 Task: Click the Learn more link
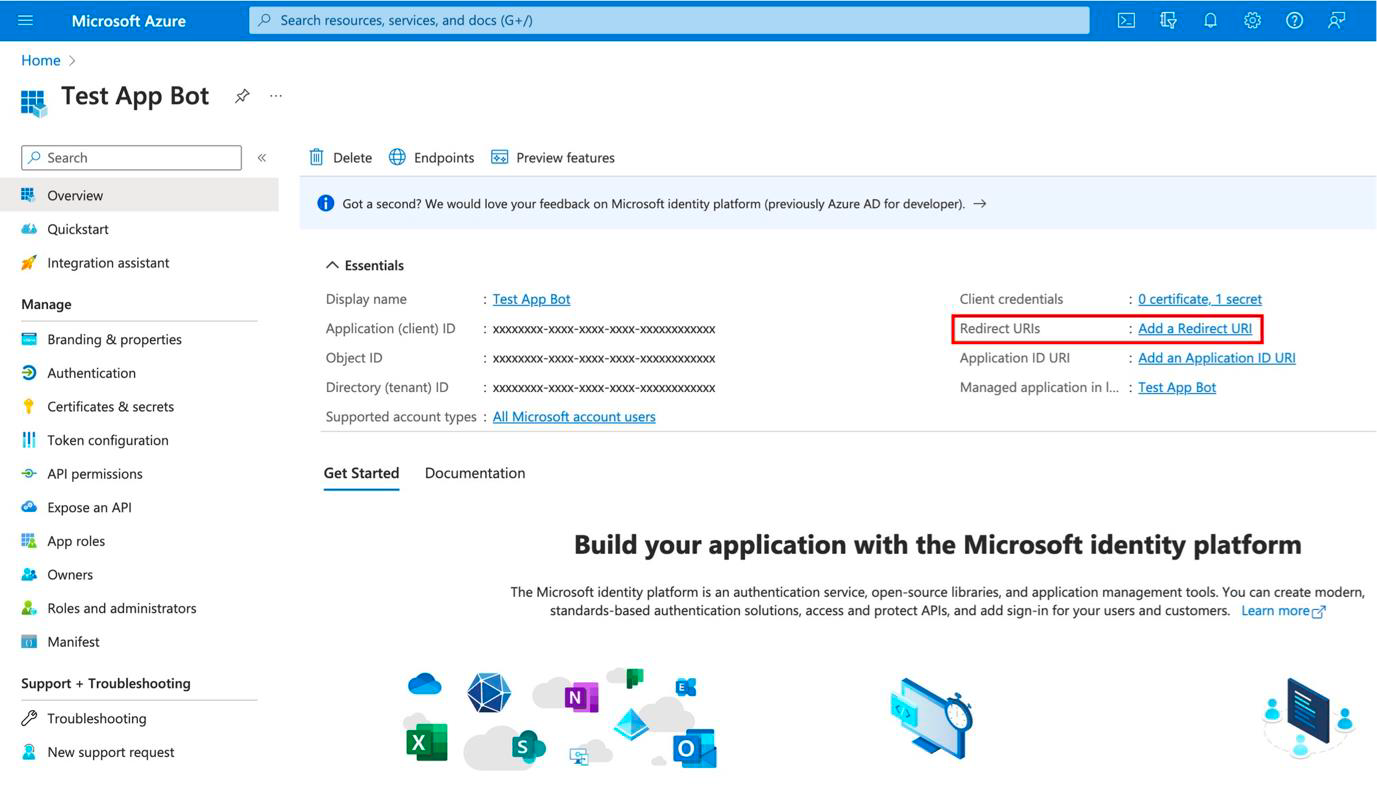[x=1283, y=611]
